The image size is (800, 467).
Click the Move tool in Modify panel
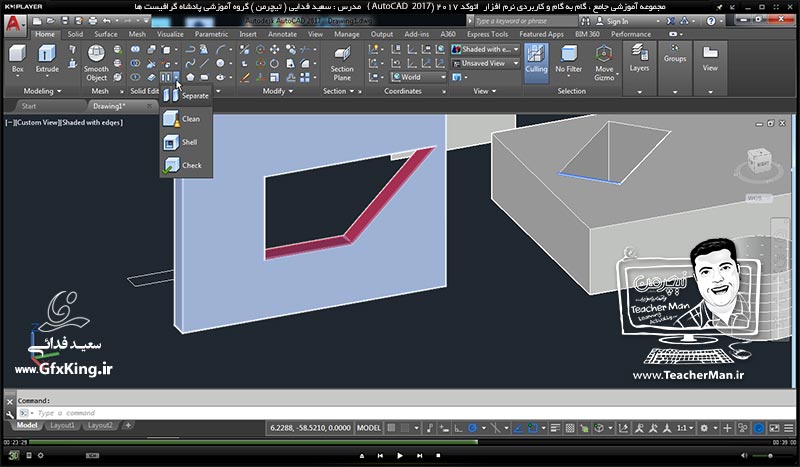pos(274,49)
